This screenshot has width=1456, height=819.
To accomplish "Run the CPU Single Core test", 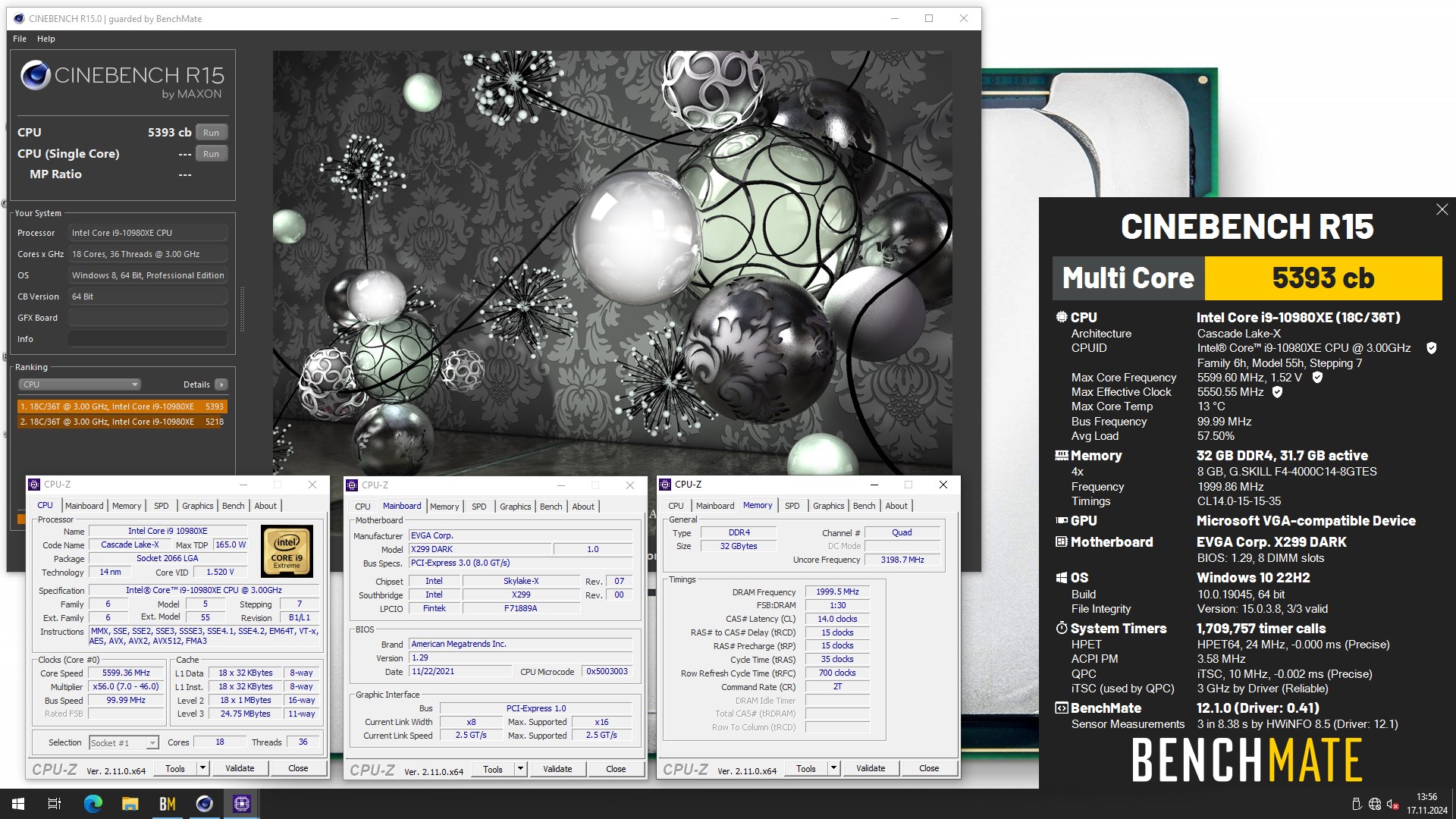I will click(x=212, y=154).
